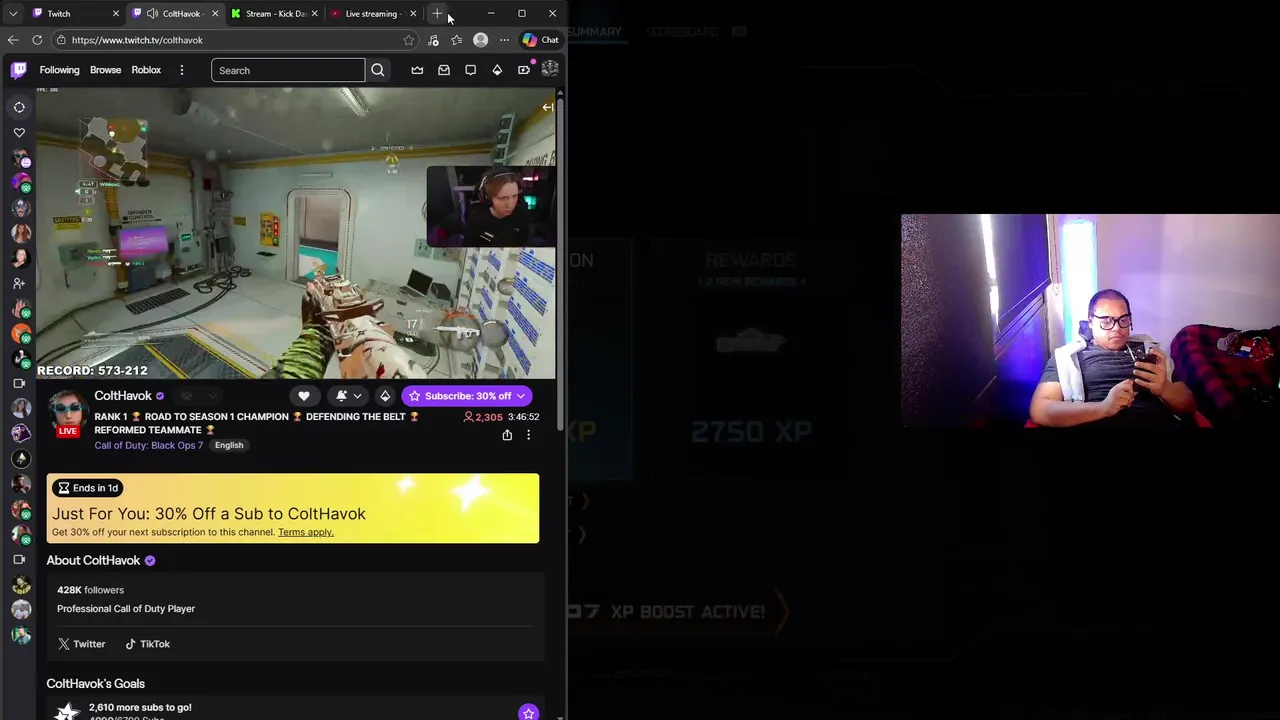Click the For You icon in sidebar
1280x720 pixels.
tap(19, 107)
